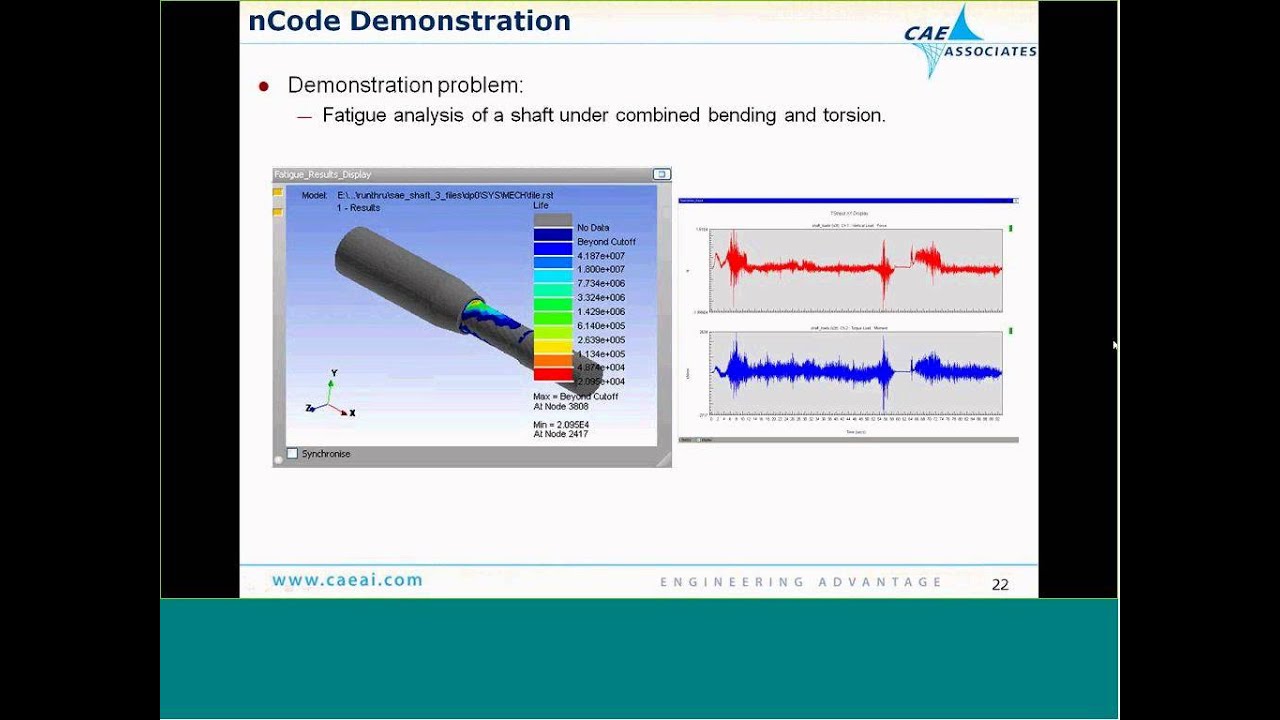The height and width of the screenshot is (720, 1280).
Task: Click the blue torque load signal plot
Action: pyautogui.click(x=856, y=372)
